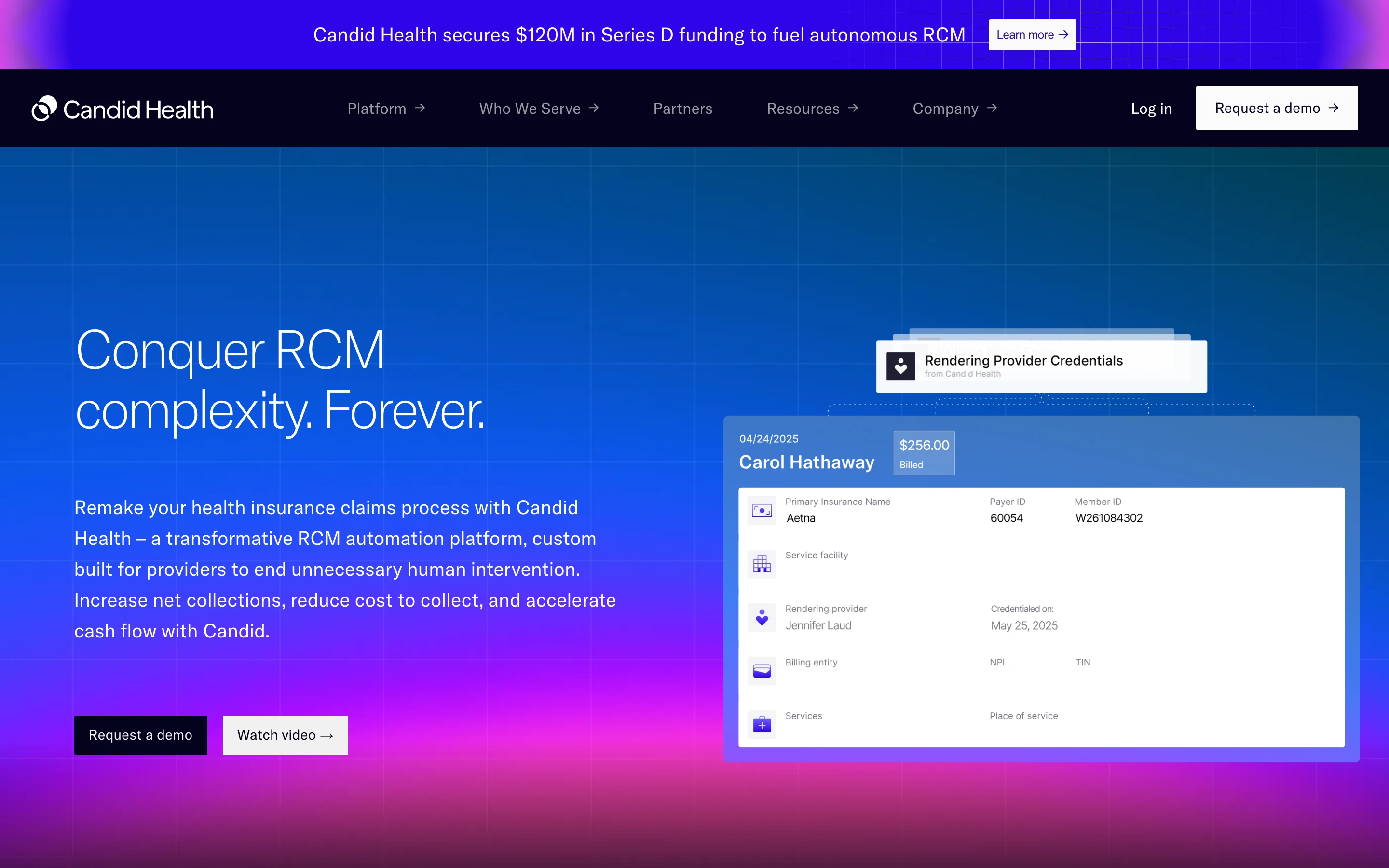Click the Log in link

(1151, 108)
